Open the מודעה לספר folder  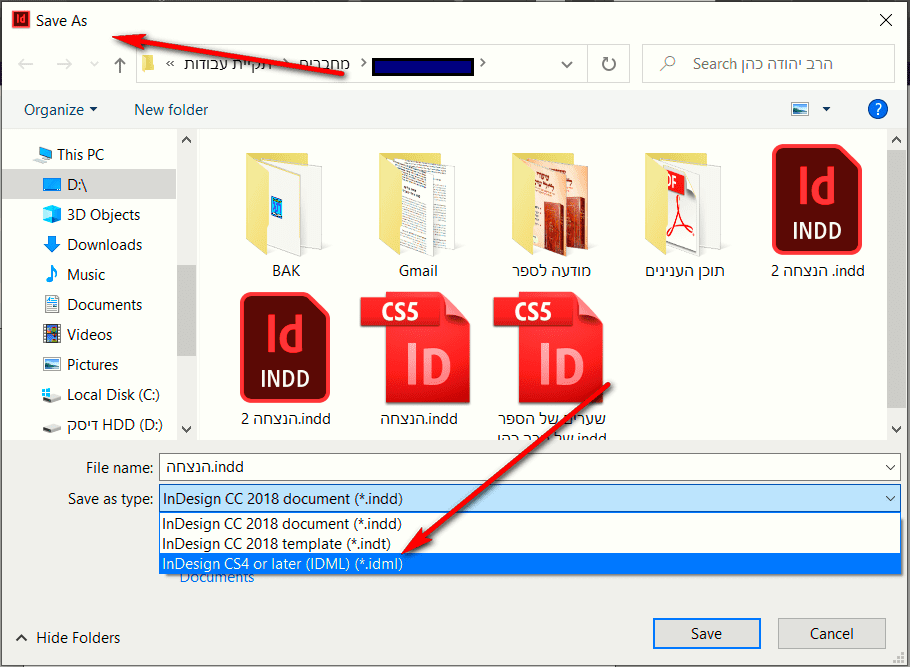tap(551, 213)
